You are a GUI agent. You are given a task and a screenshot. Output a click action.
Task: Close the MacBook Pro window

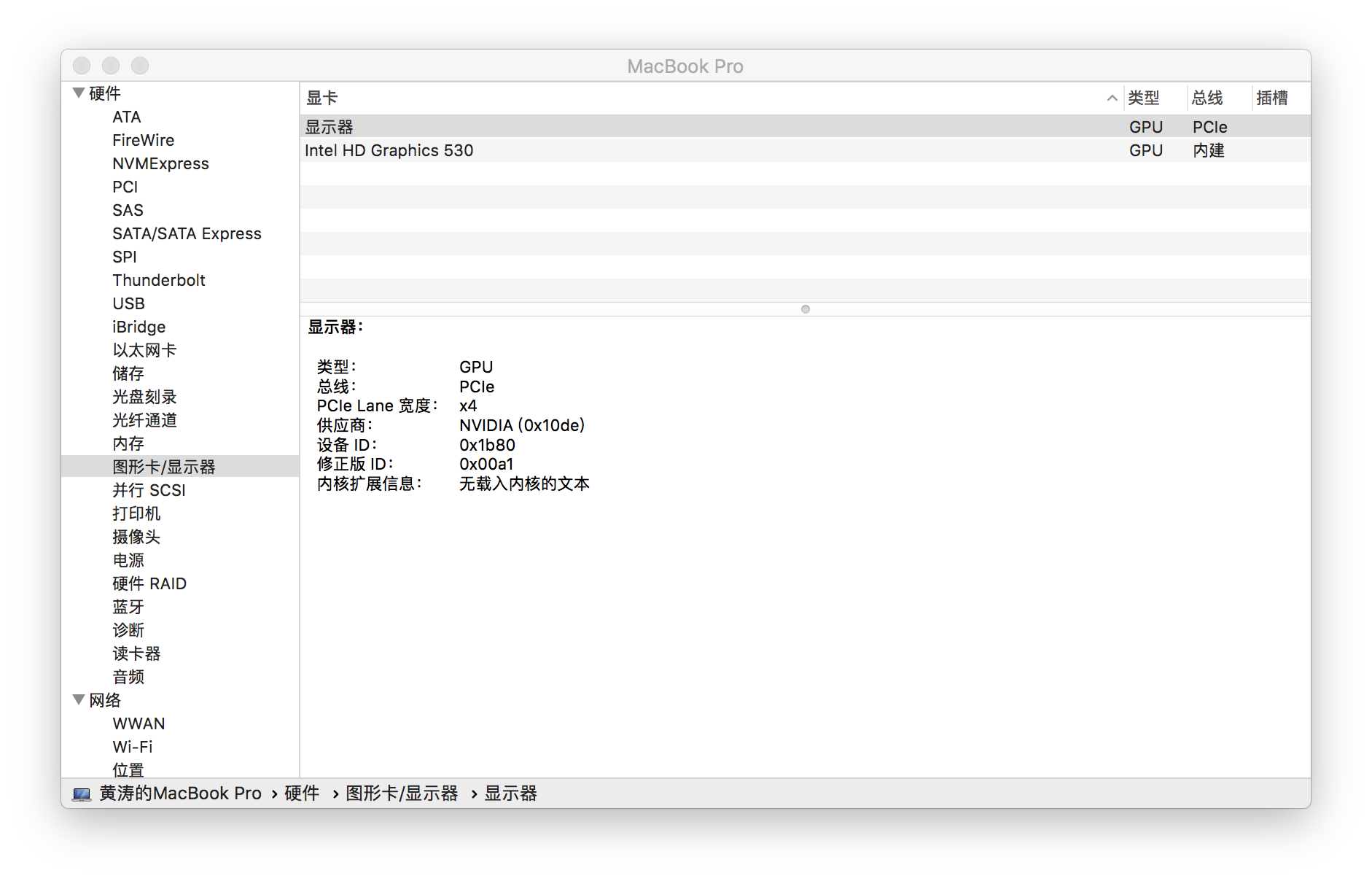[x=82, y=66]
